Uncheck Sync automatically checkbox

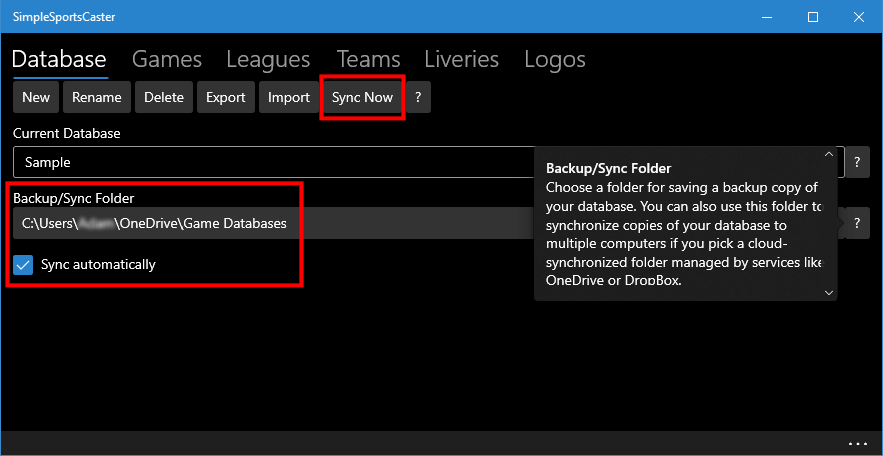tap(24, 264)
